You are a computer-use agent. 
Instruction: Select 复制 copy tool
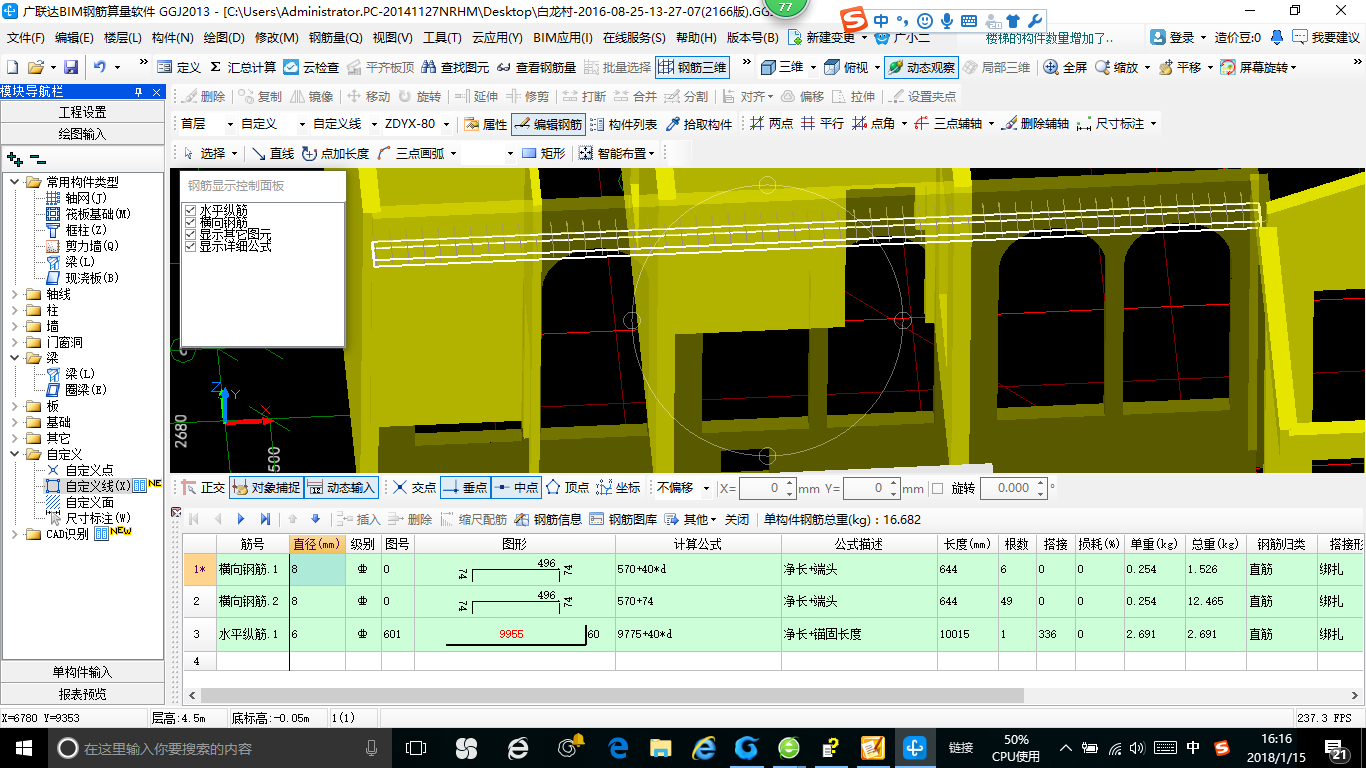(x=261, y=96)
